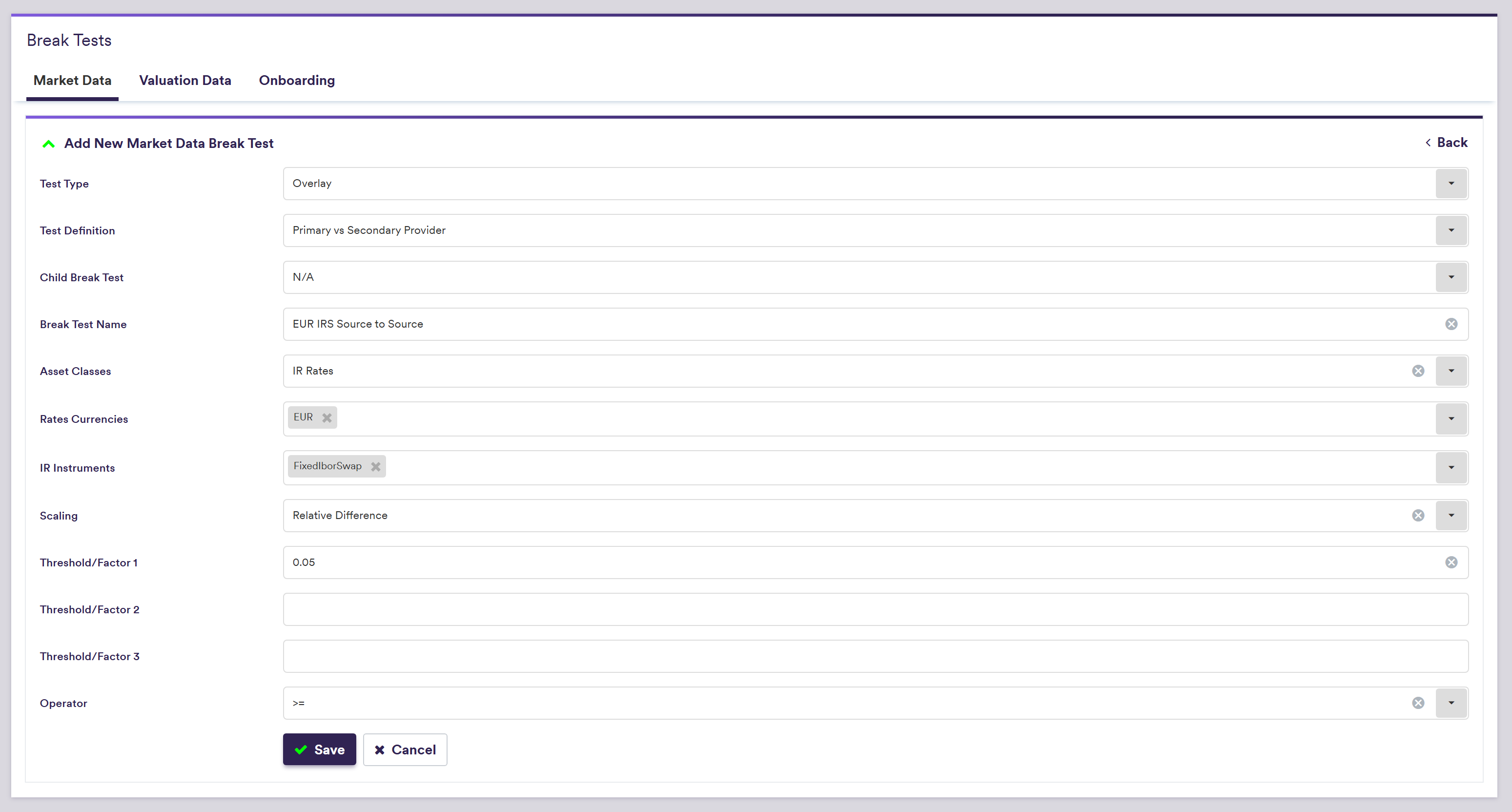Open the IR Instruments dropdown arrow
Image resolution: width=1512 pixels, height=812 pixels.
[x=1451, y=468]
